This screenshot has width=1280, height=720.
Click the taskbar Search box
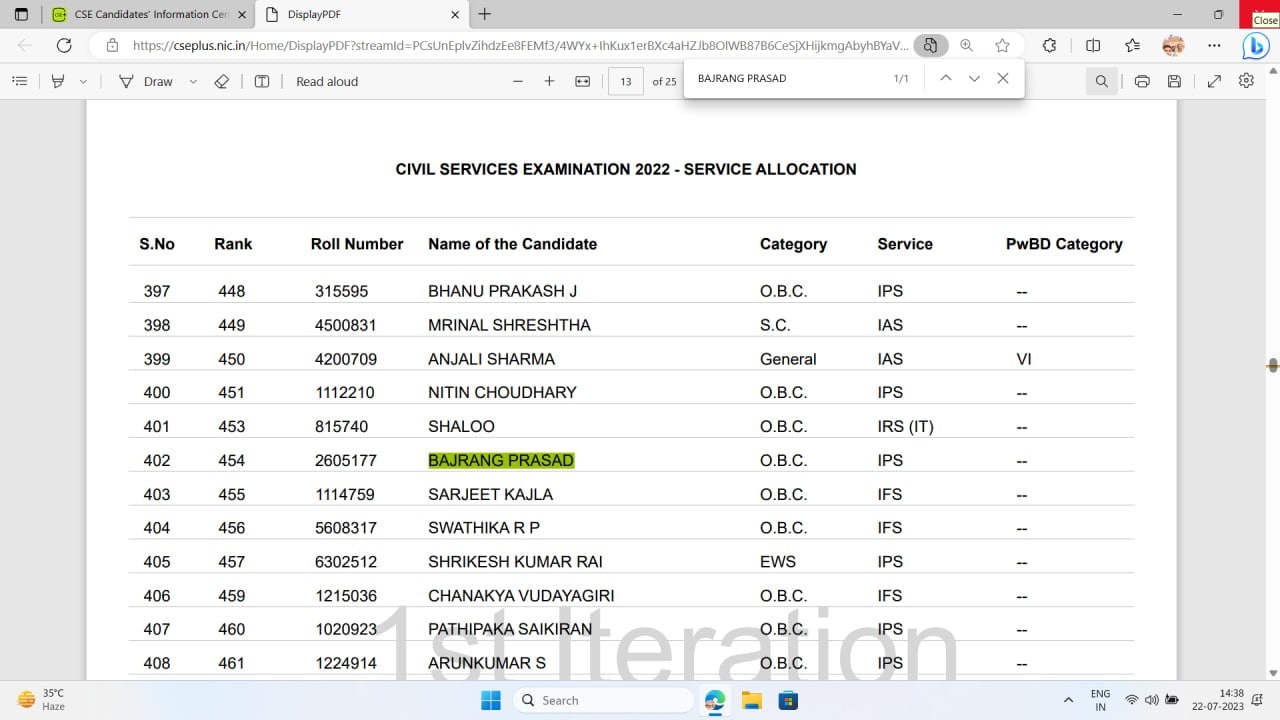tap(602, 700)
